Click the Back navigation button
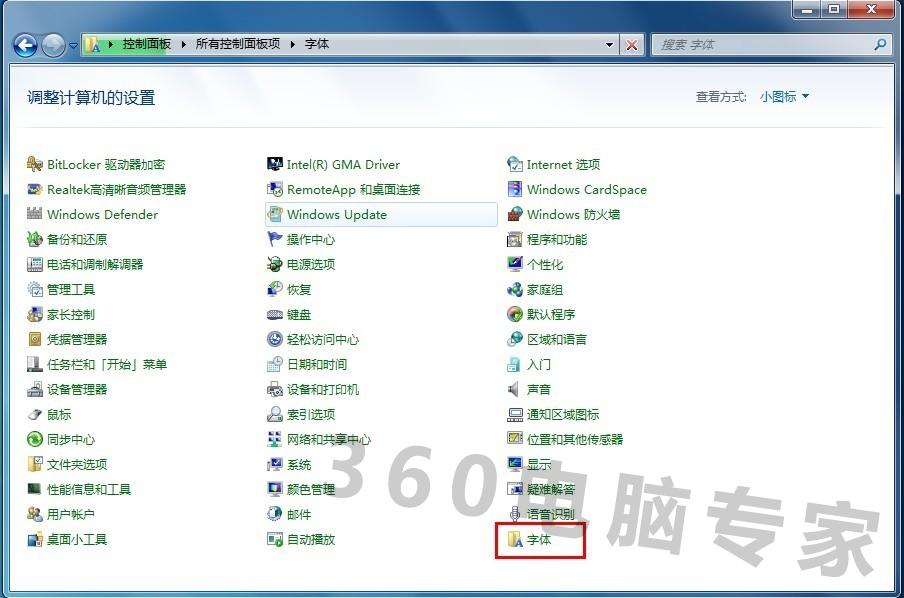Screen dimensions: 904x598 point(25,45)
